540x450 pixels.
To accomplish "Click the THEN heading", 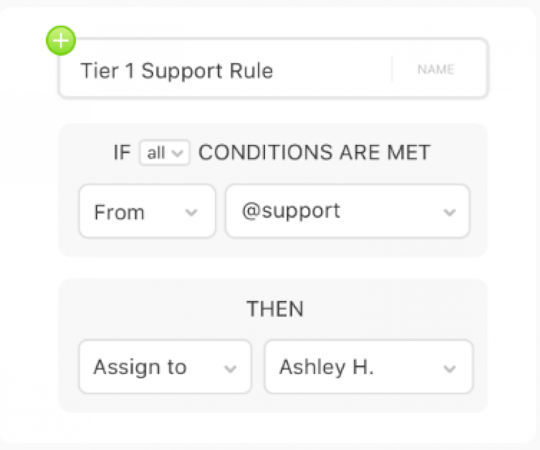I will coord(275,309).
